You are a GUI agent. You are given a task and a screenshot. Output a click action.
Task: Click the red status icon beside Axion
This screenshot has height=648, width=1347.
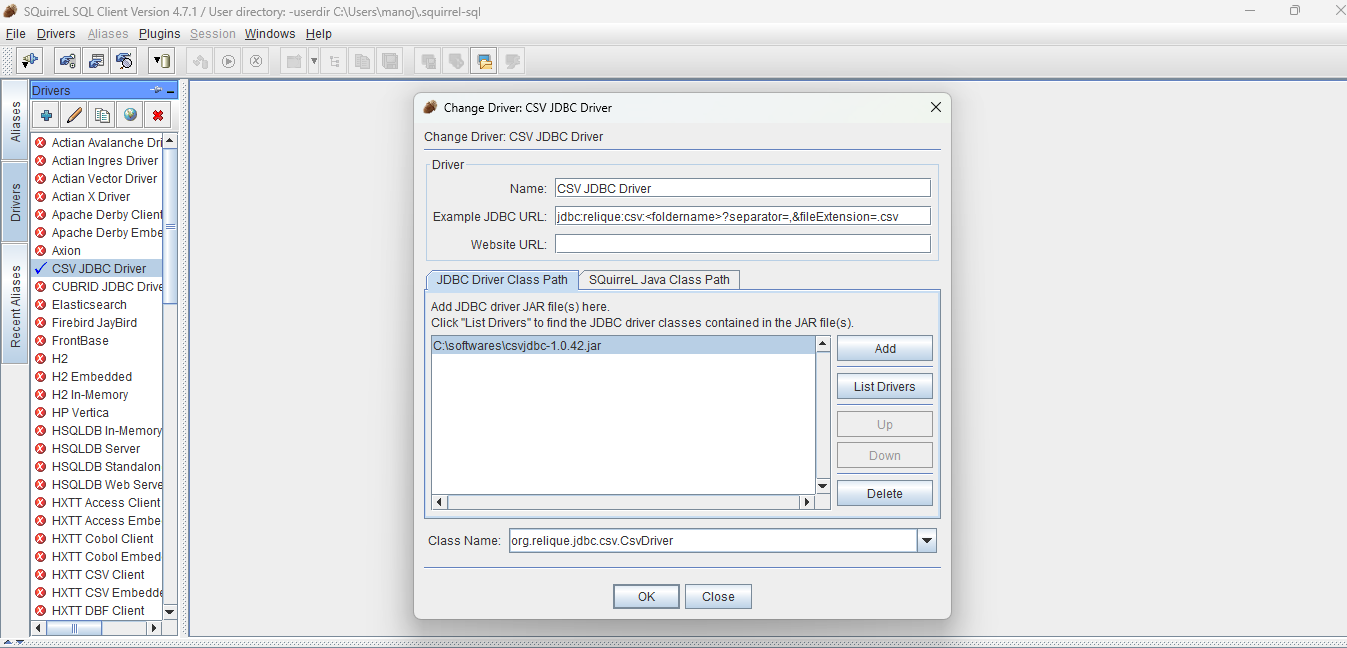41,250
